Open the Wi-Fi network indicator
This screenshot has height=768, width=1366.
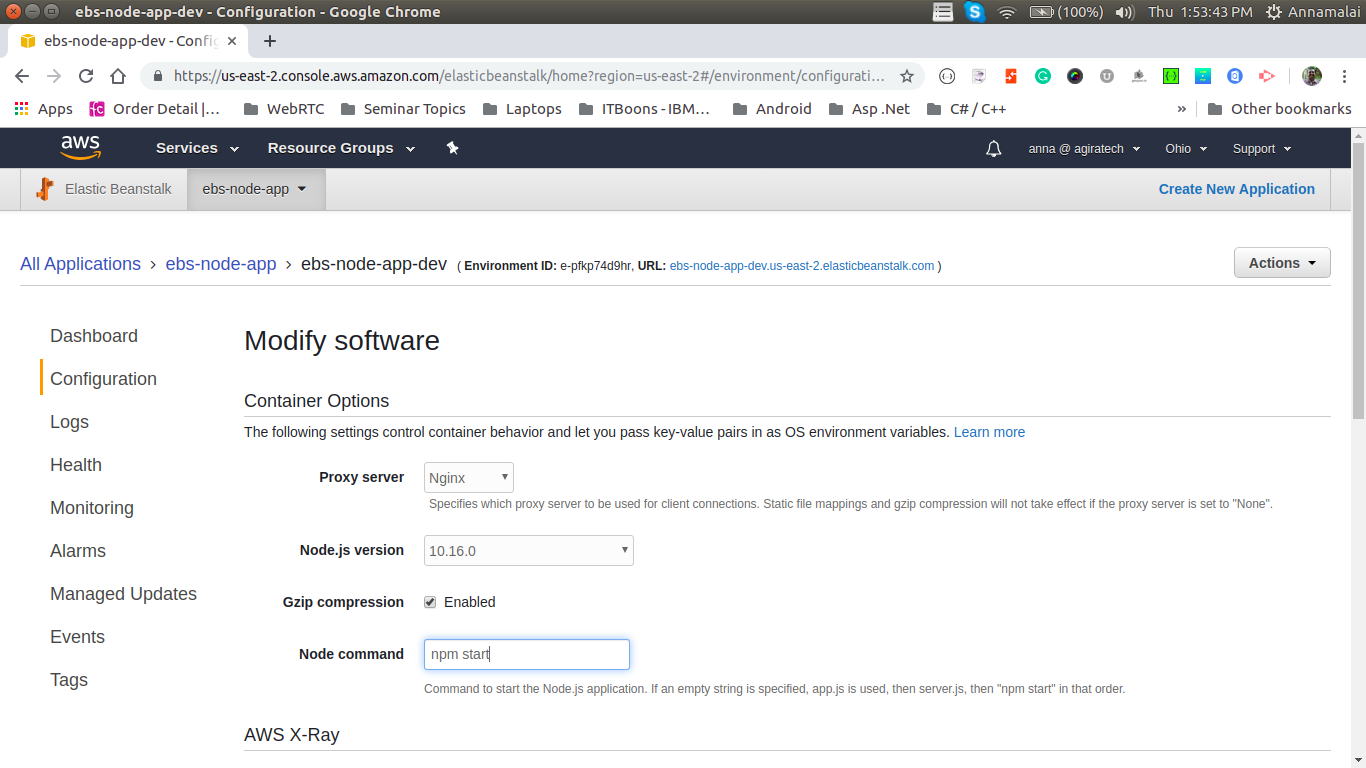click(x=1007, y=12)
